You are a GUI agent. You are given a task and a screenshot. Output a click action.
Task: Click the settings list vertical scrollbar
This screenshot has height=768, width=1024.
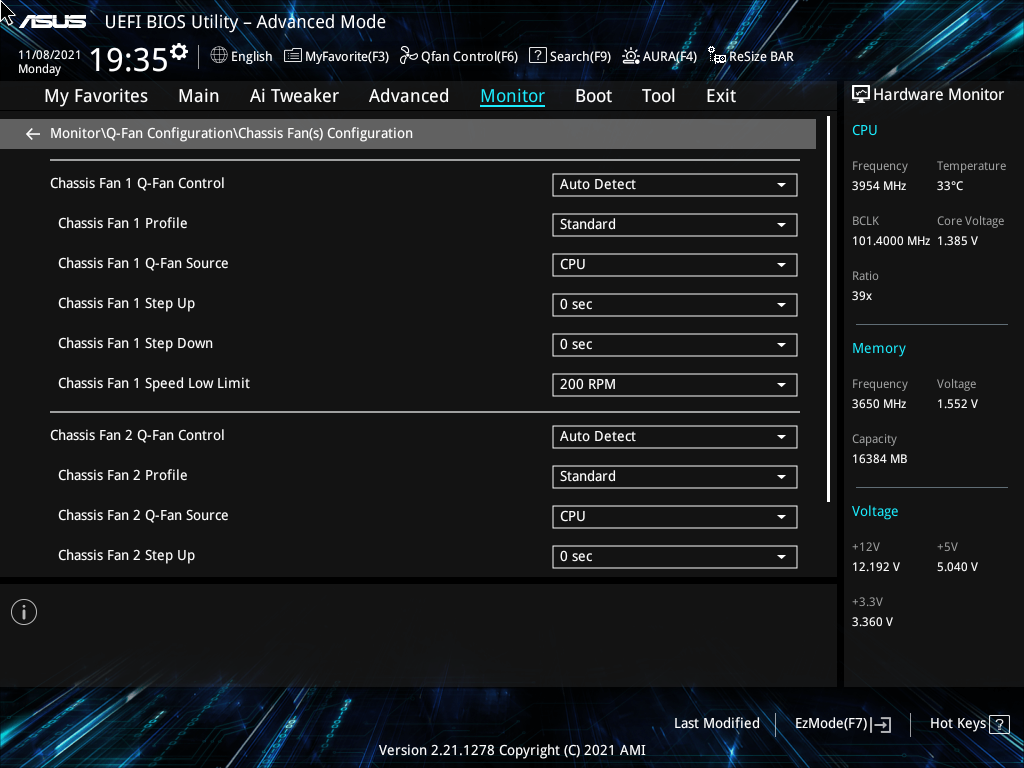828,309
